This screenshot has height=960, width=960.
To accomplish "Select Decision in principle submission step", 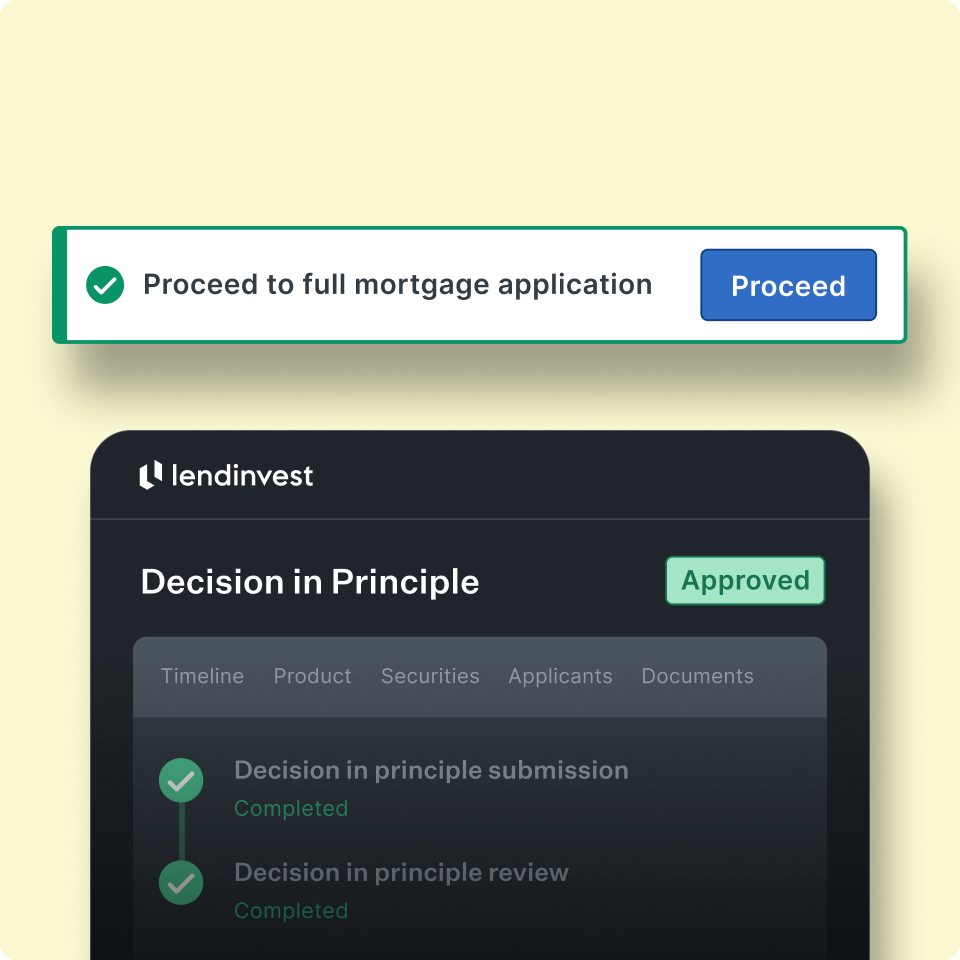I will 431,771.
